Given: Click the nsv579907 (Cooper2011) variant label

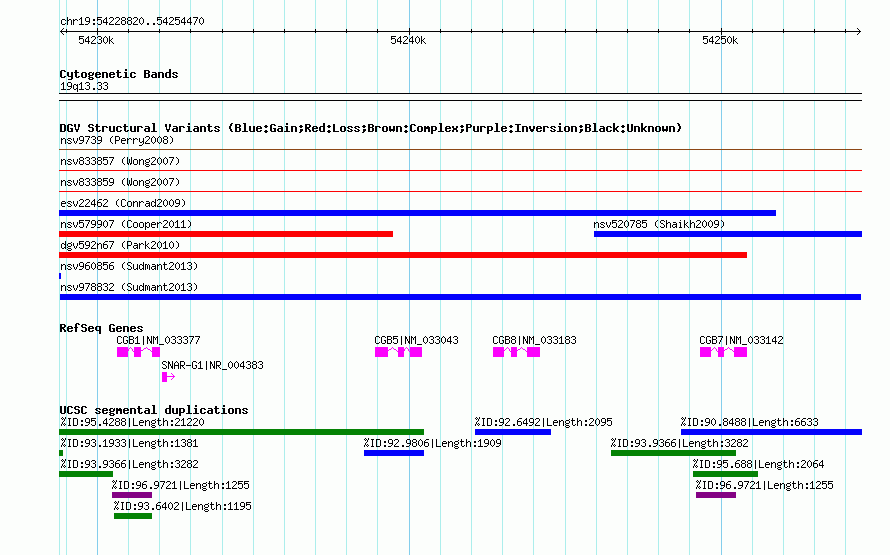Looking at the screenshot, I should click(x=126, y=224).
